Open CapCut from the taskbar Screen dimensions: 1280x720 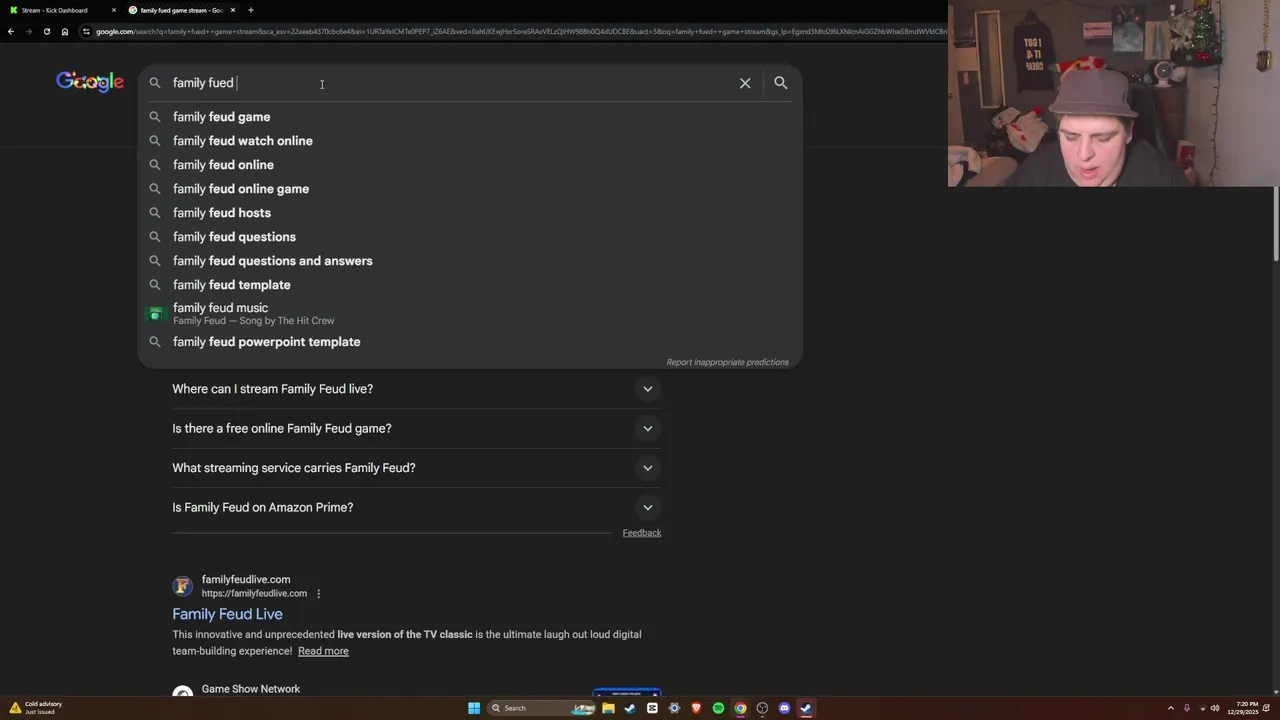coord(652,708)
